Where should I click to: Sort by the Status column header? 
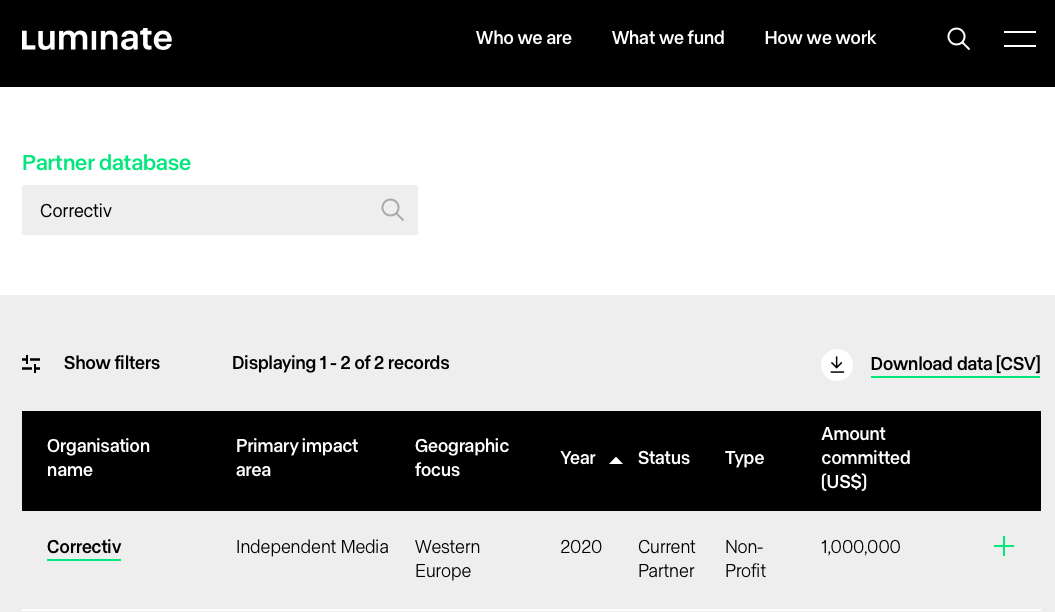(x=663, y=458)
